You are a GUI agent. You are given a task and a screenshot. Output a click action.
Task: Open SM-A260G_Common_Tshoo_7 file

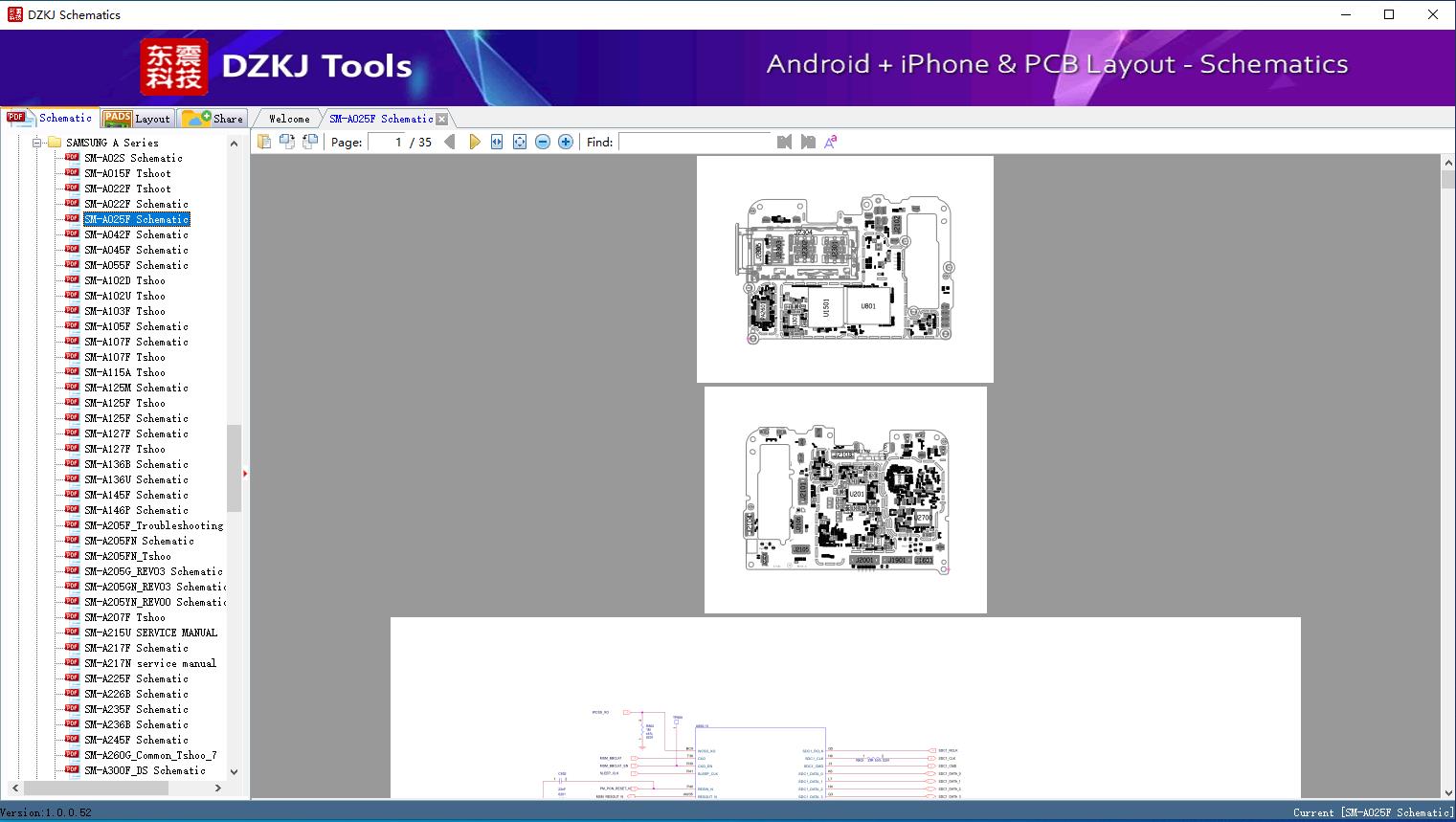pos(150,755)
